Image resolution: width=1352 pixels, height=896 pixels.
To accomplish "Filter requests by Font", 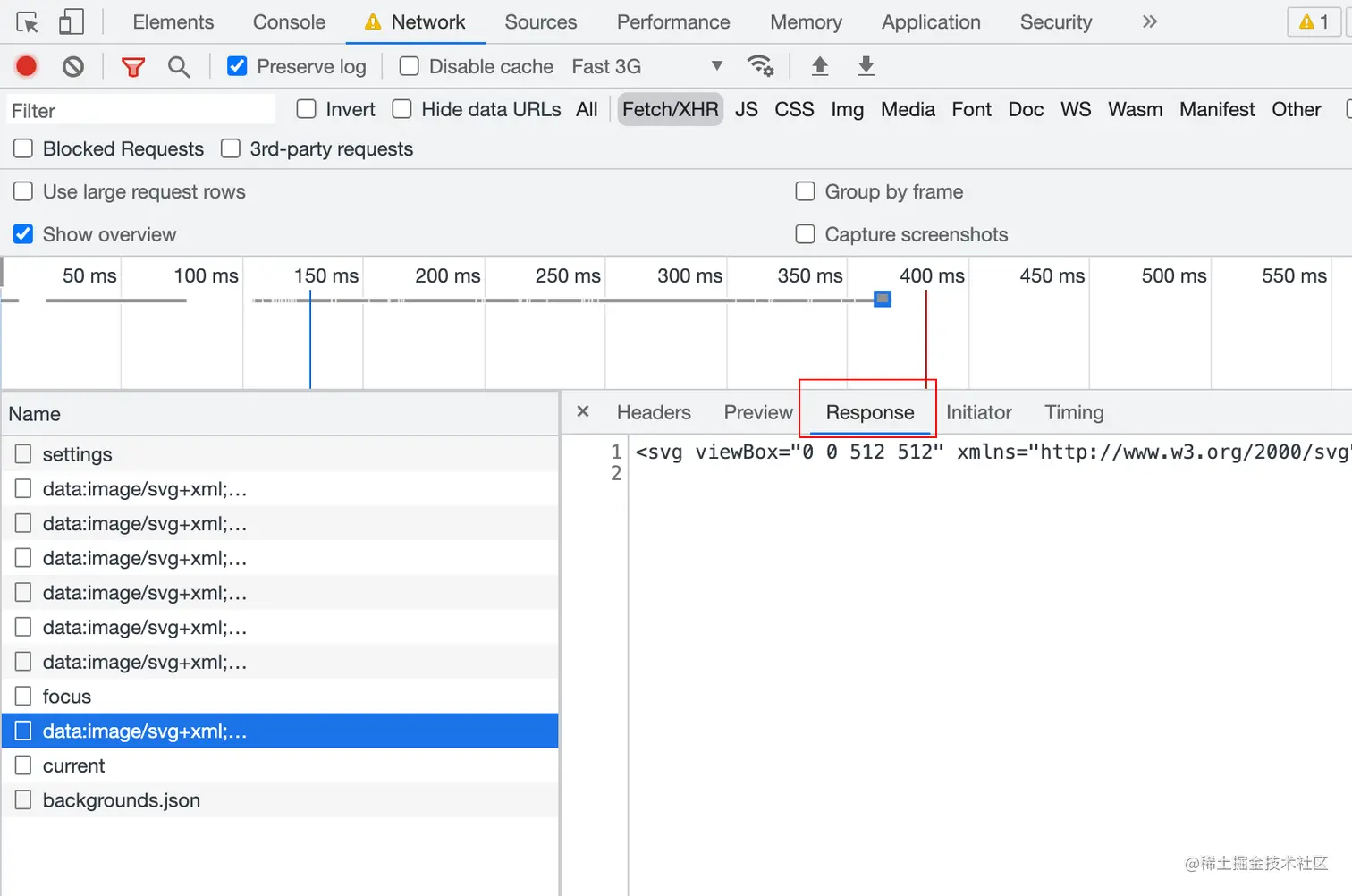I will point(972,109).
